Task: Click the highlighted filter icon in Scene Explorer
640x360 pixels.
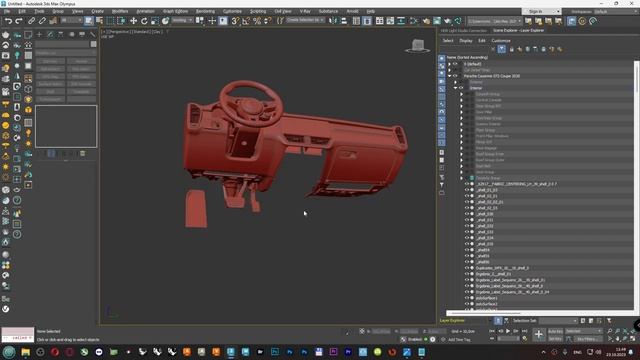Action: [x=502, y=49]
